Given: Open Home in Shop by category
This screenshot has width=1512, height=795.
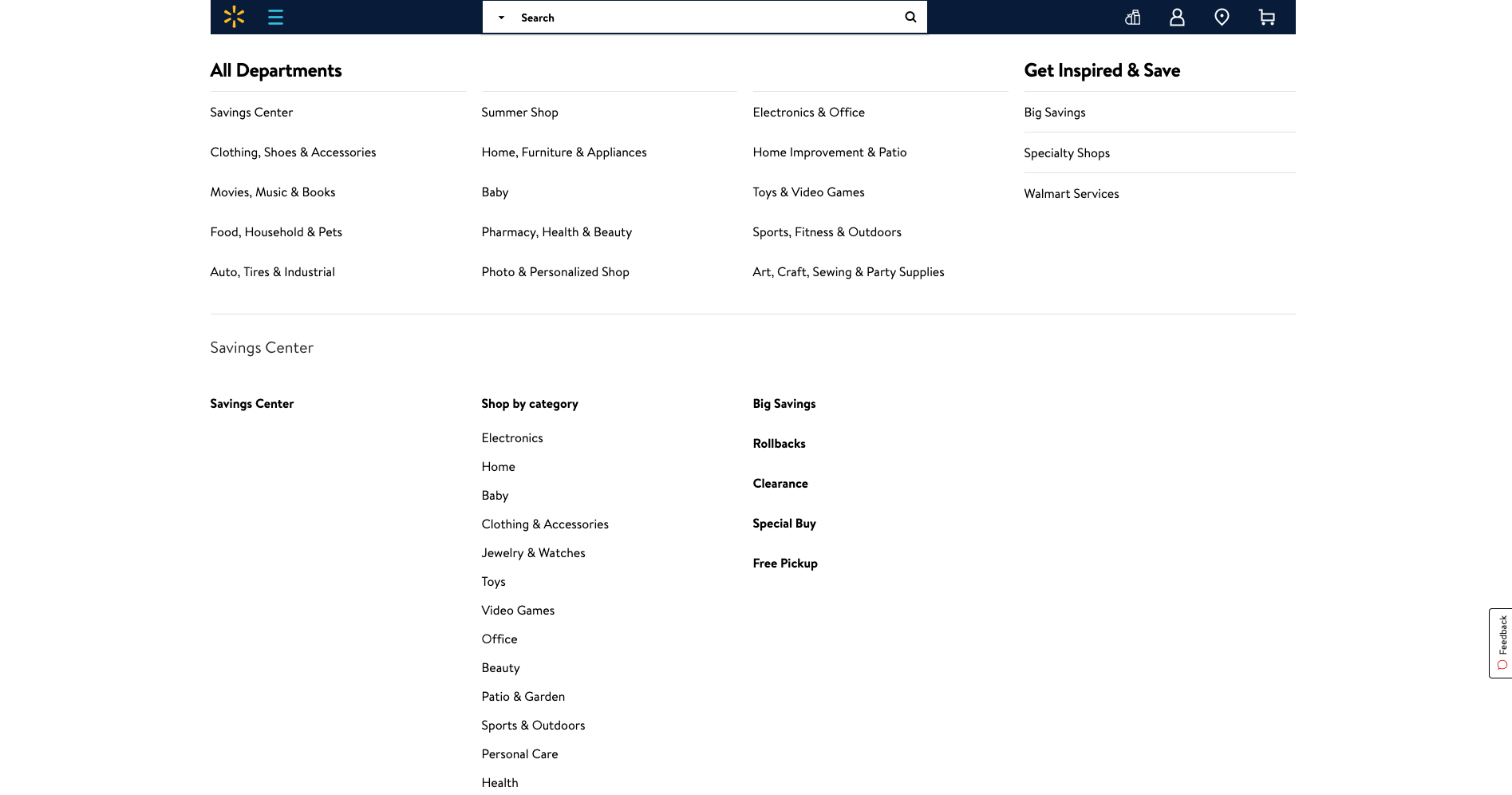Looking at the screenshot, I should [x=498, y=467].
